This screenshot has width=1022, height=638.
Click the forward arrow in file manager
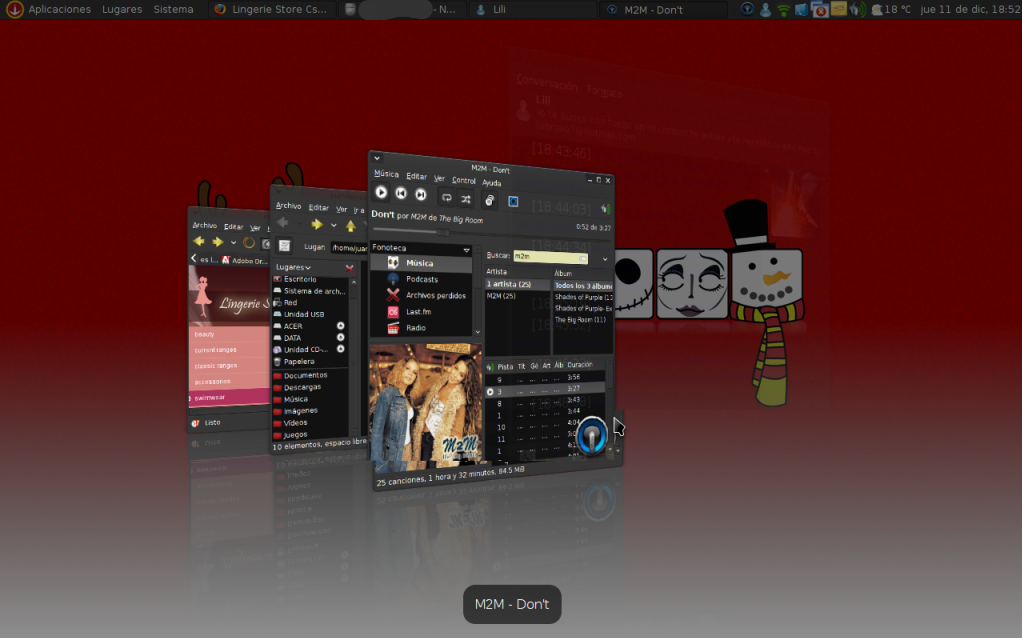coord(317,224)
